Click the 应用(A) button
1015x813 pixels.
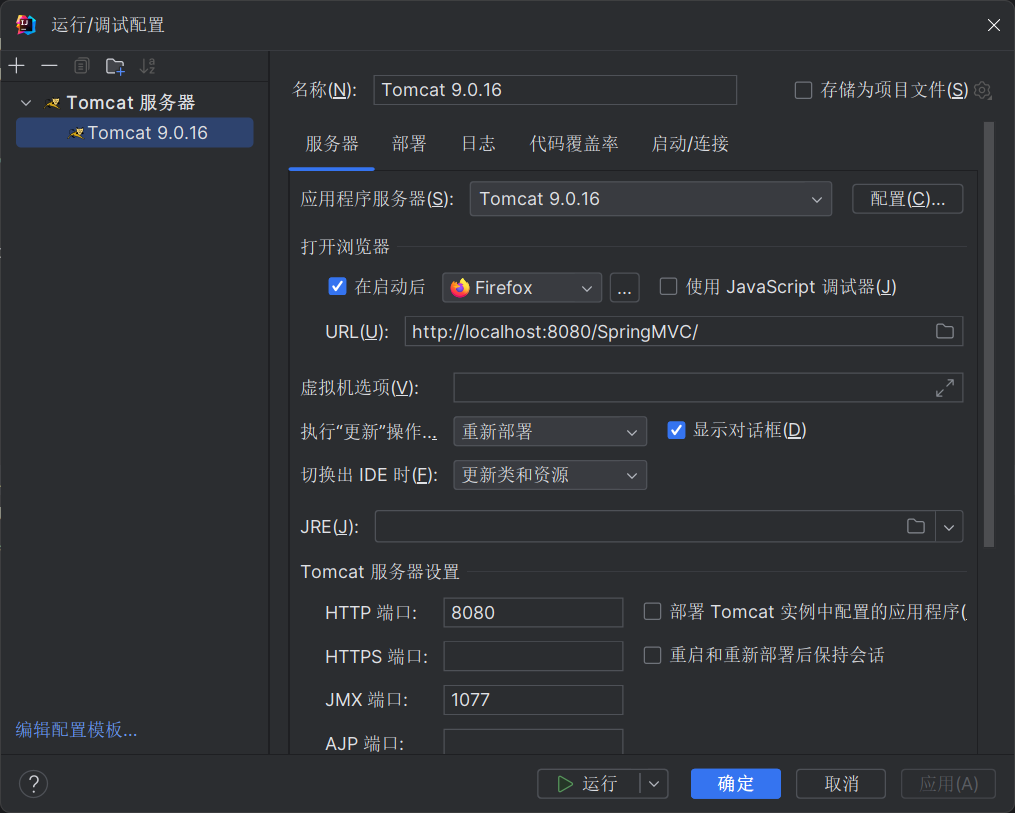coord(948,784)
